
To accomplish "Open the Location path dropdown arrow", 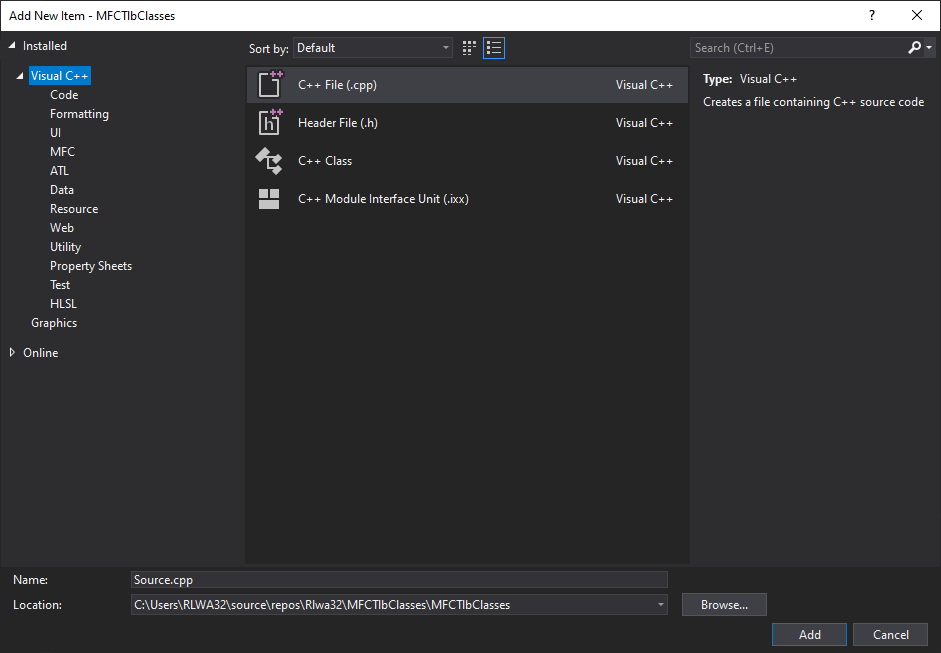I will pyautogui.click(x=660, y=604).
